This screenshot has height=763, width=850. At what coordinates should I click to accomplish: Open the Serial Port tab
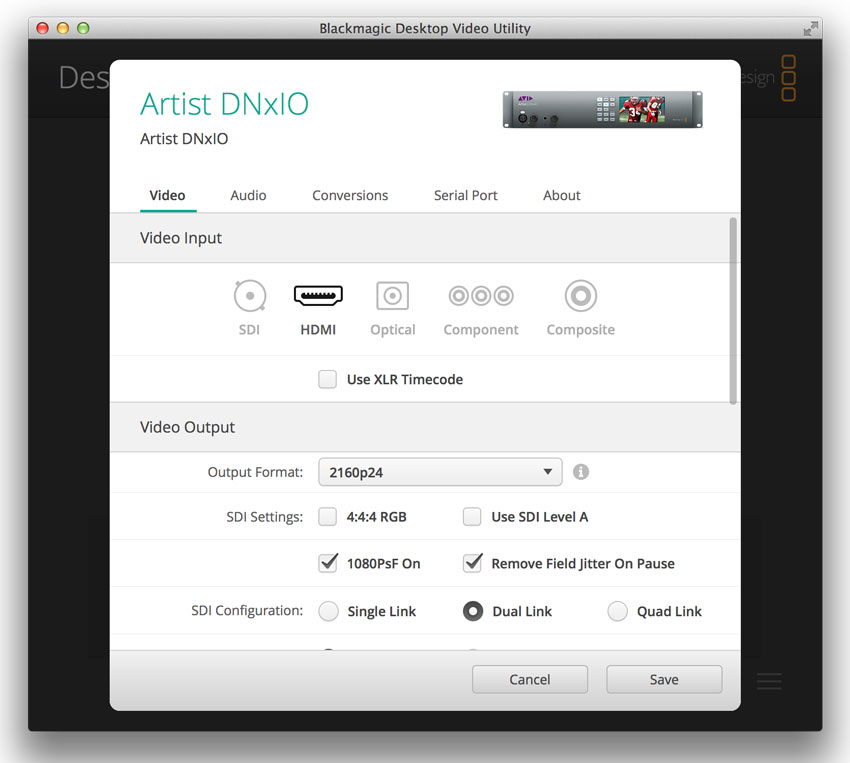pos(466,196)
